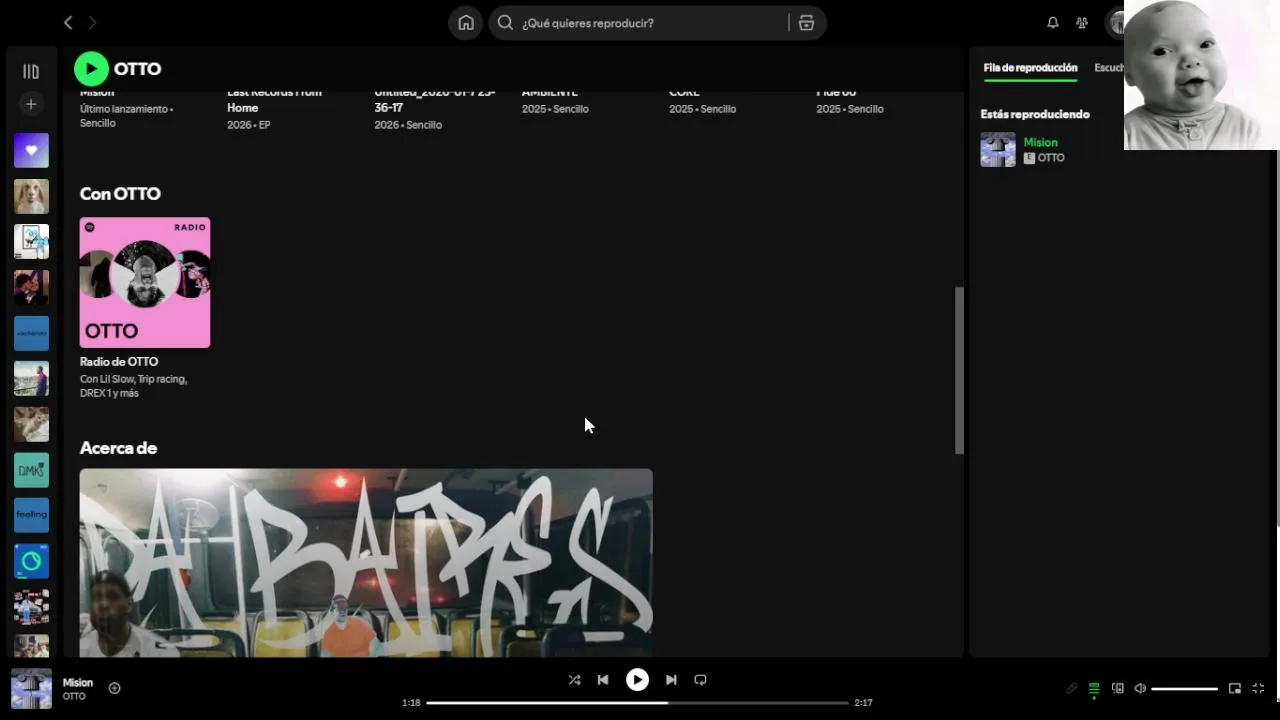Open the miniplayer
This screenshot has width=1280, height=720.
(1235, 688)
